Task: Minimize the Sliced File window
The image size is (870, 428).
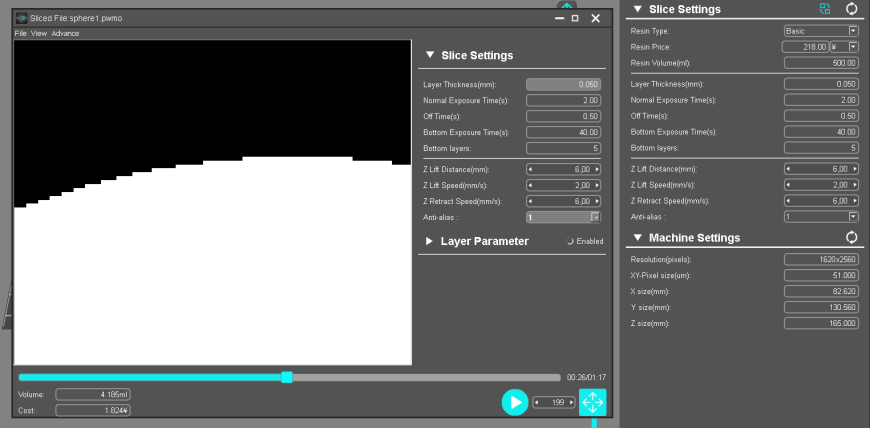Action: (559, 18)
